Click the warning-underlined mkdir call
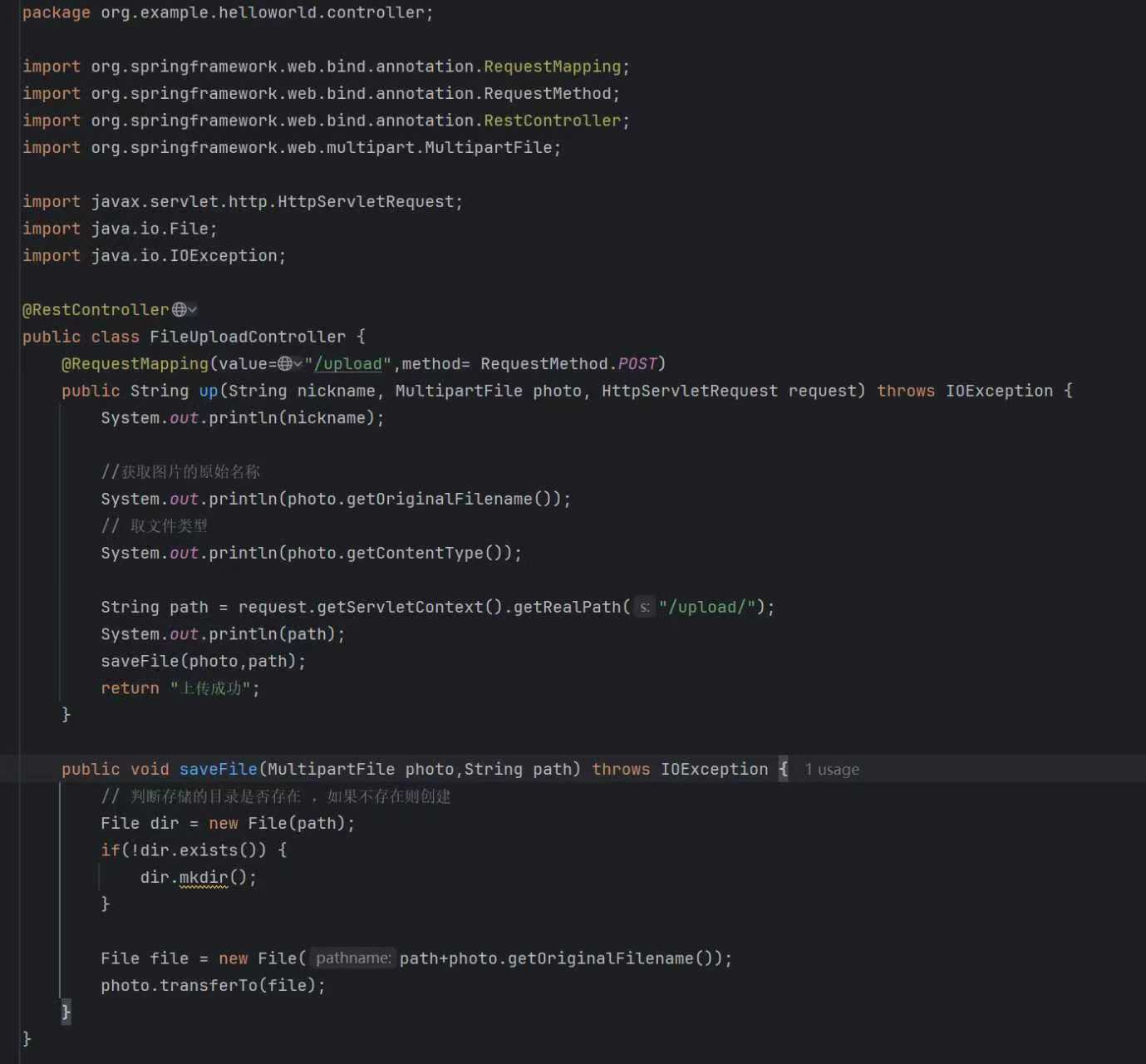 point(203,878)
